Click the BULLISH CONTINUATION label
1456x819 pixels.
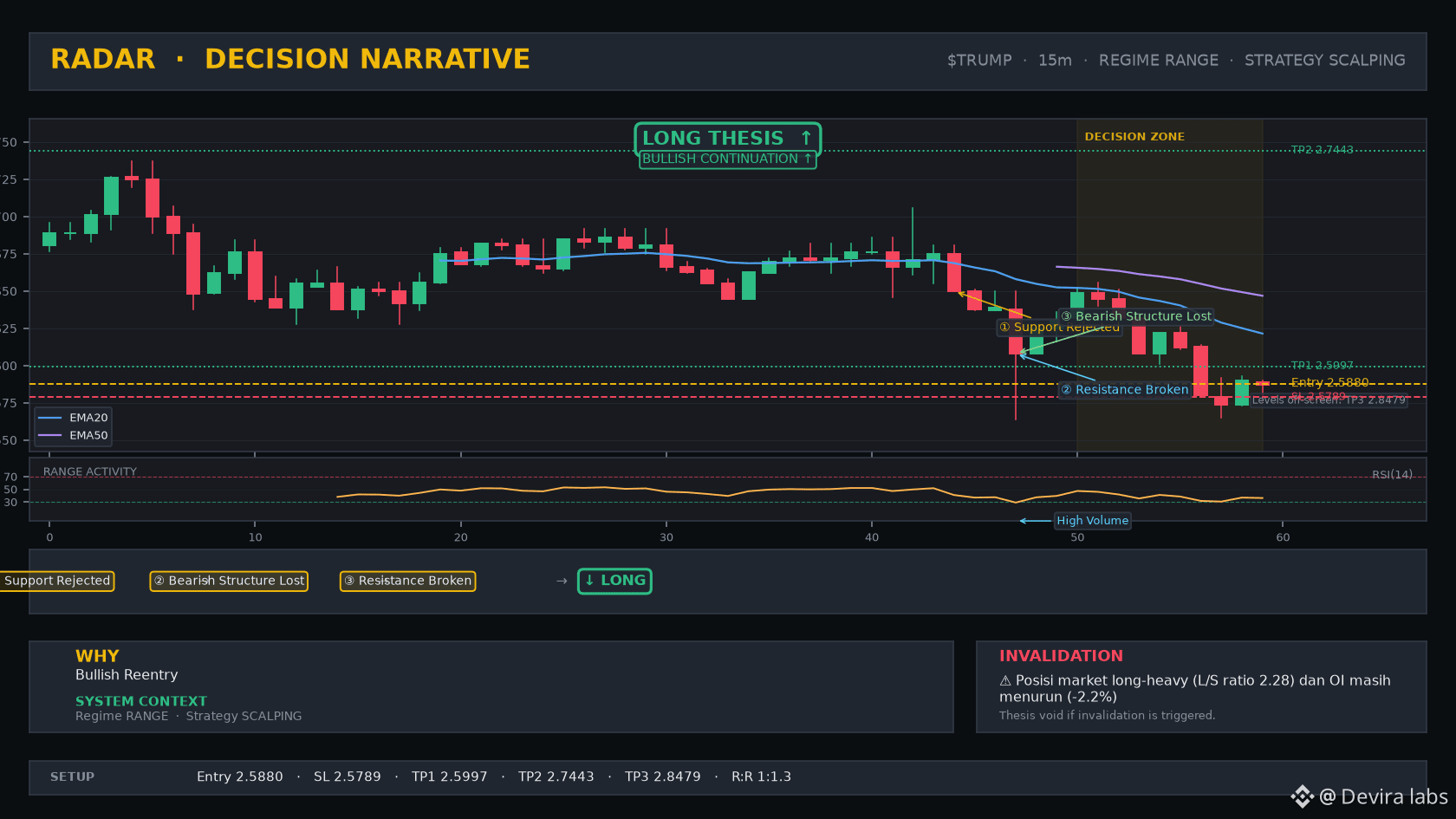point(727,159)
